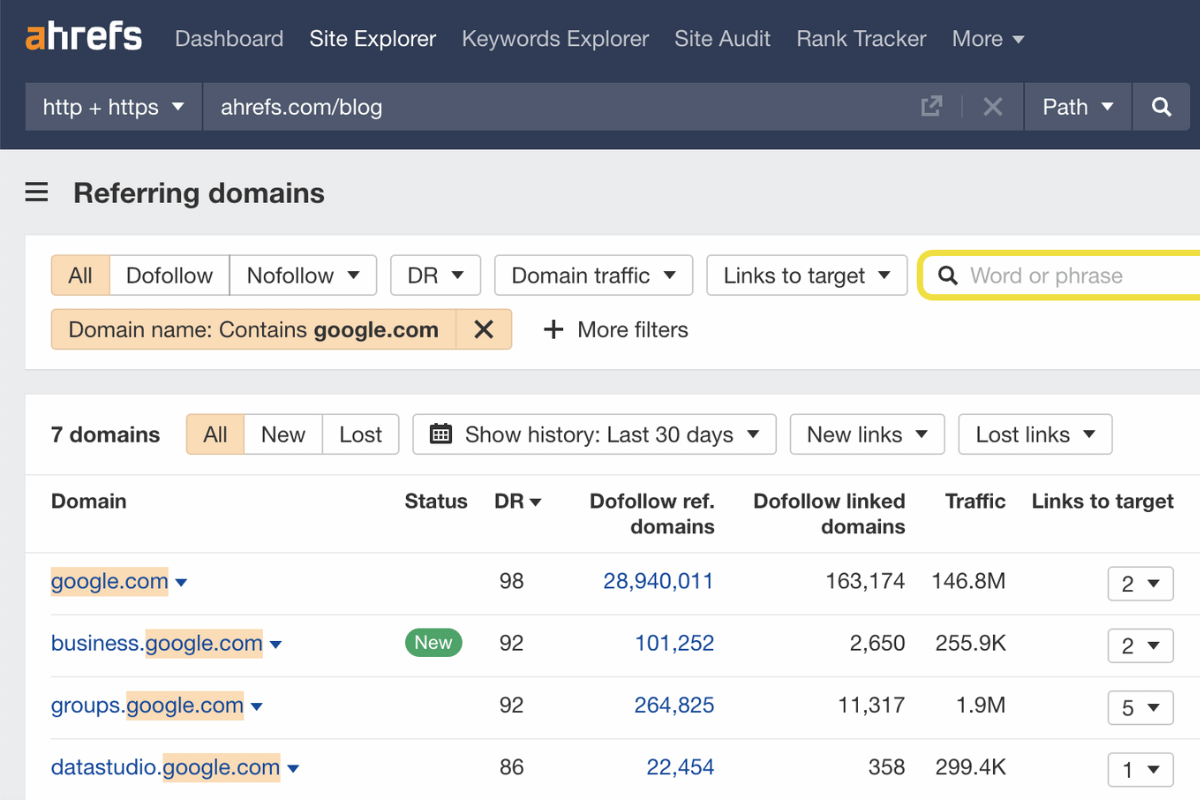Expand the More navigation menu
Screen dimensions: 1200x800
[x=988, y=39]
